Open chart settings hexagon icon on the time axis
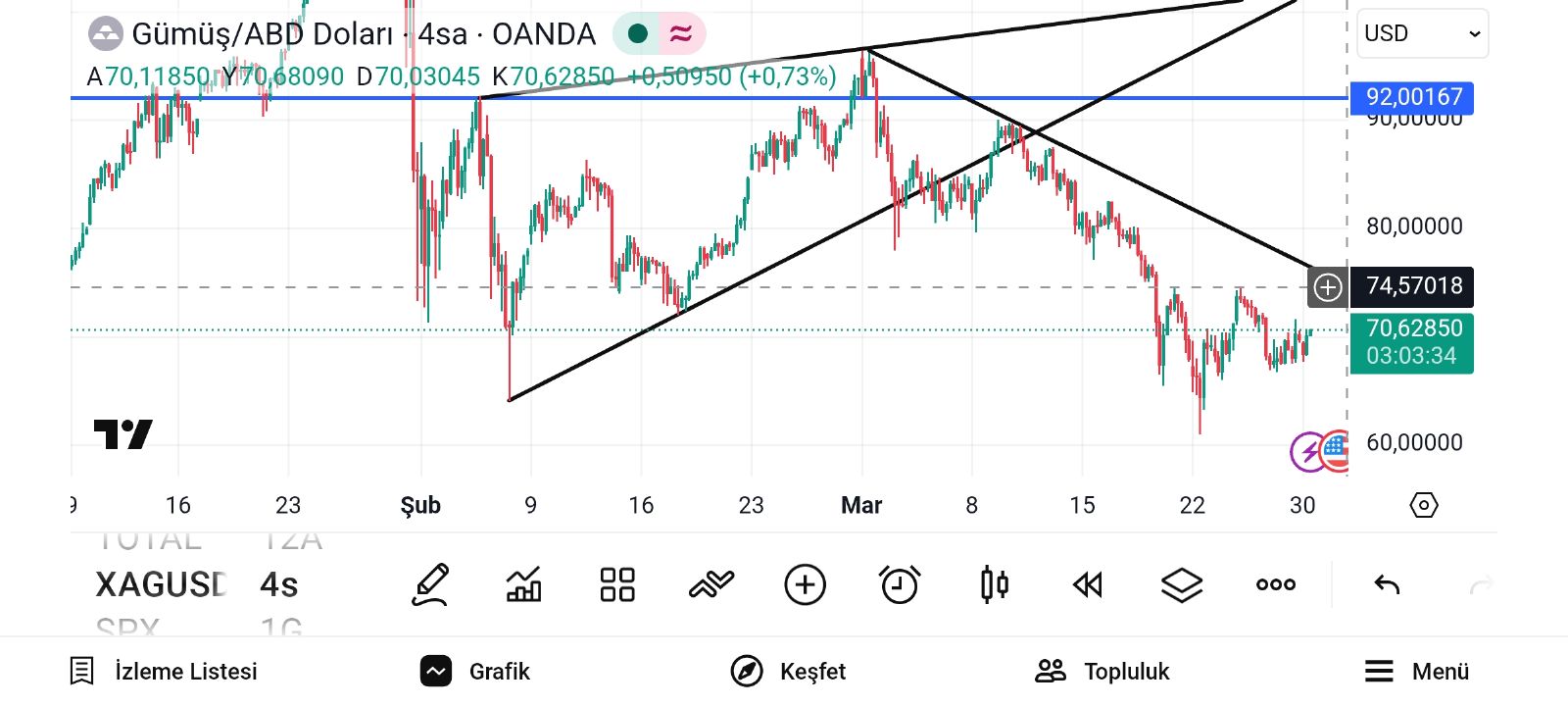 (1423, 505)
